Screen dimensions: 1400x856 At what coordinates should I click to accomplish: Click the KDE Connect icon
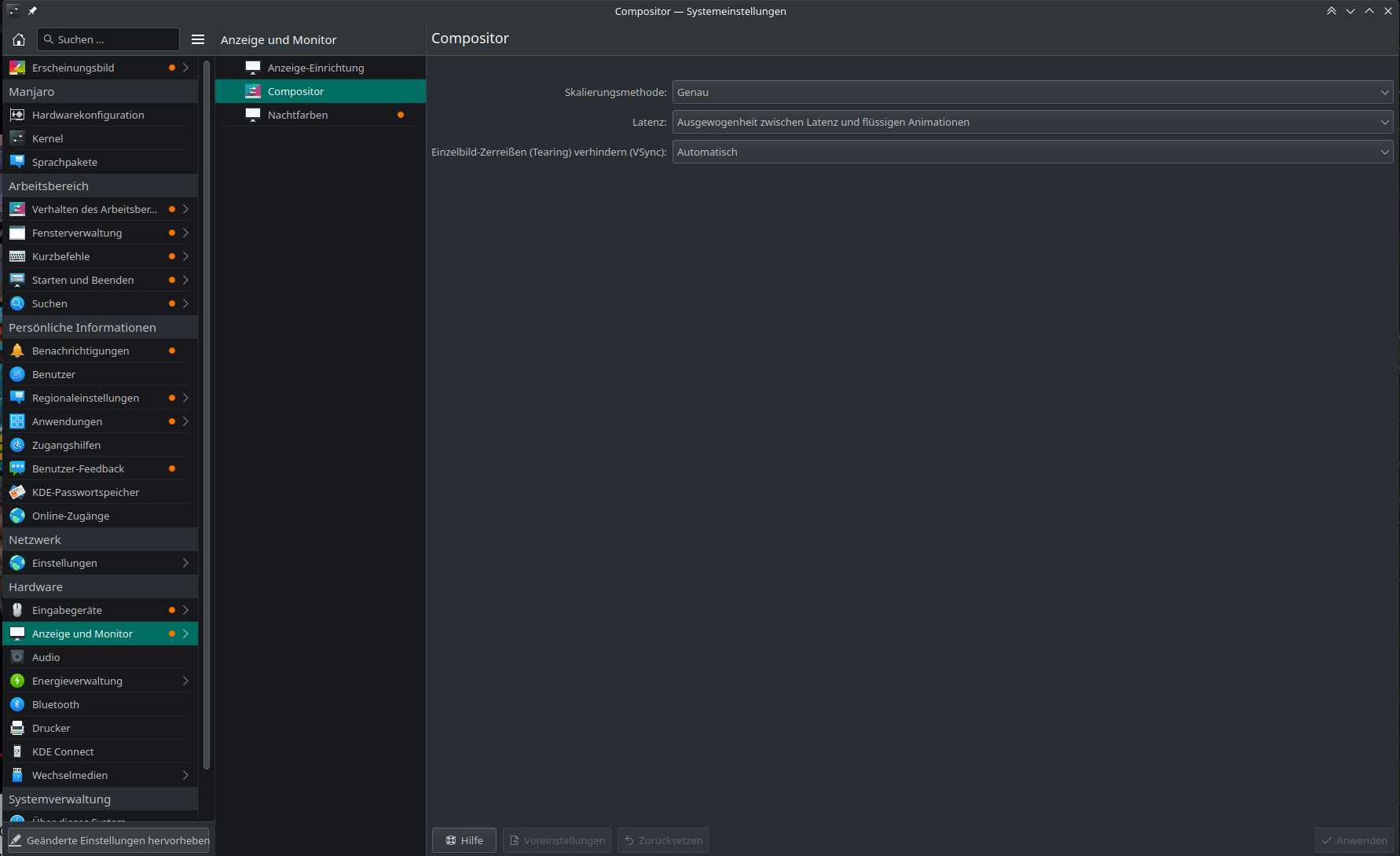point(17,751)
